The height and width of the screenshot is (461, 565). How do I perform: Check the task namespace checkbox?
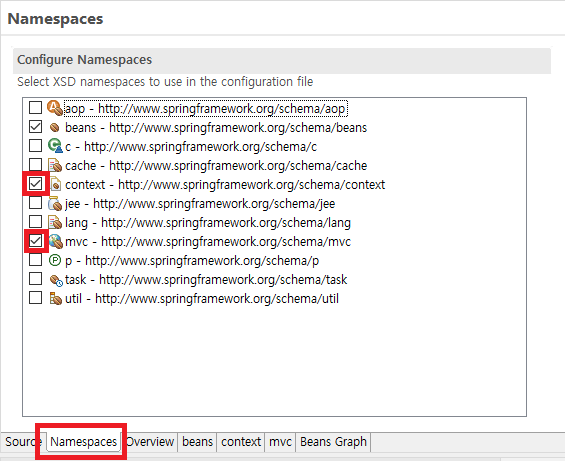pyautogui.click(x=35, y=279)
